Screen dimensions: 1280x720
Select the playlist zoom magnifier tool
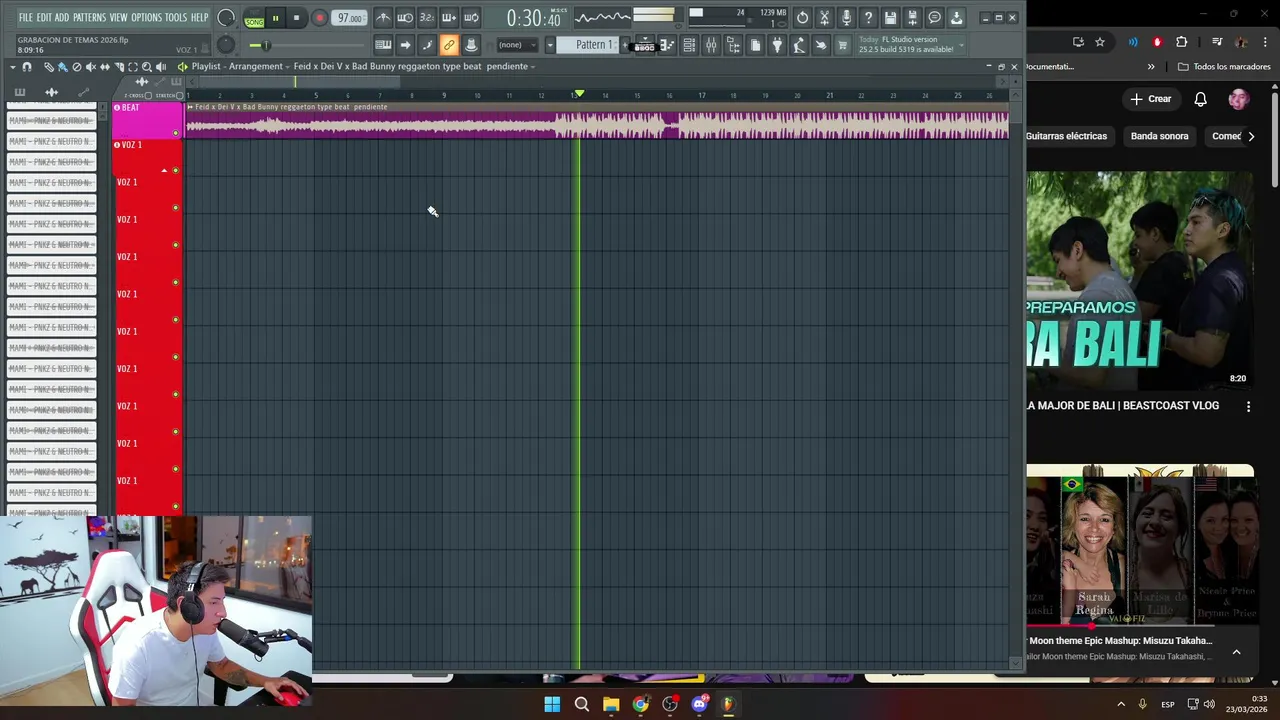coord(146,67)
